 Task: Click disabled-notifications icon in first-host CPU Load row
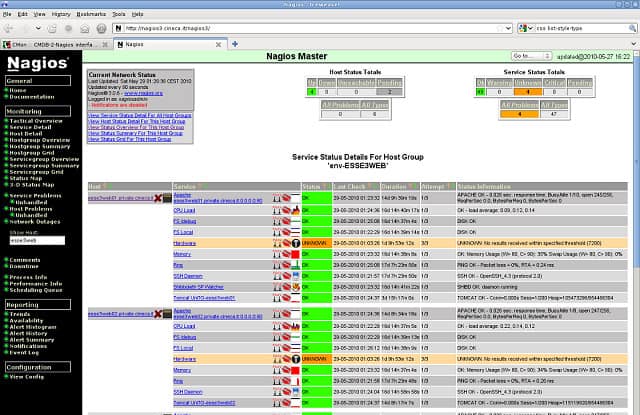point(287,210)
